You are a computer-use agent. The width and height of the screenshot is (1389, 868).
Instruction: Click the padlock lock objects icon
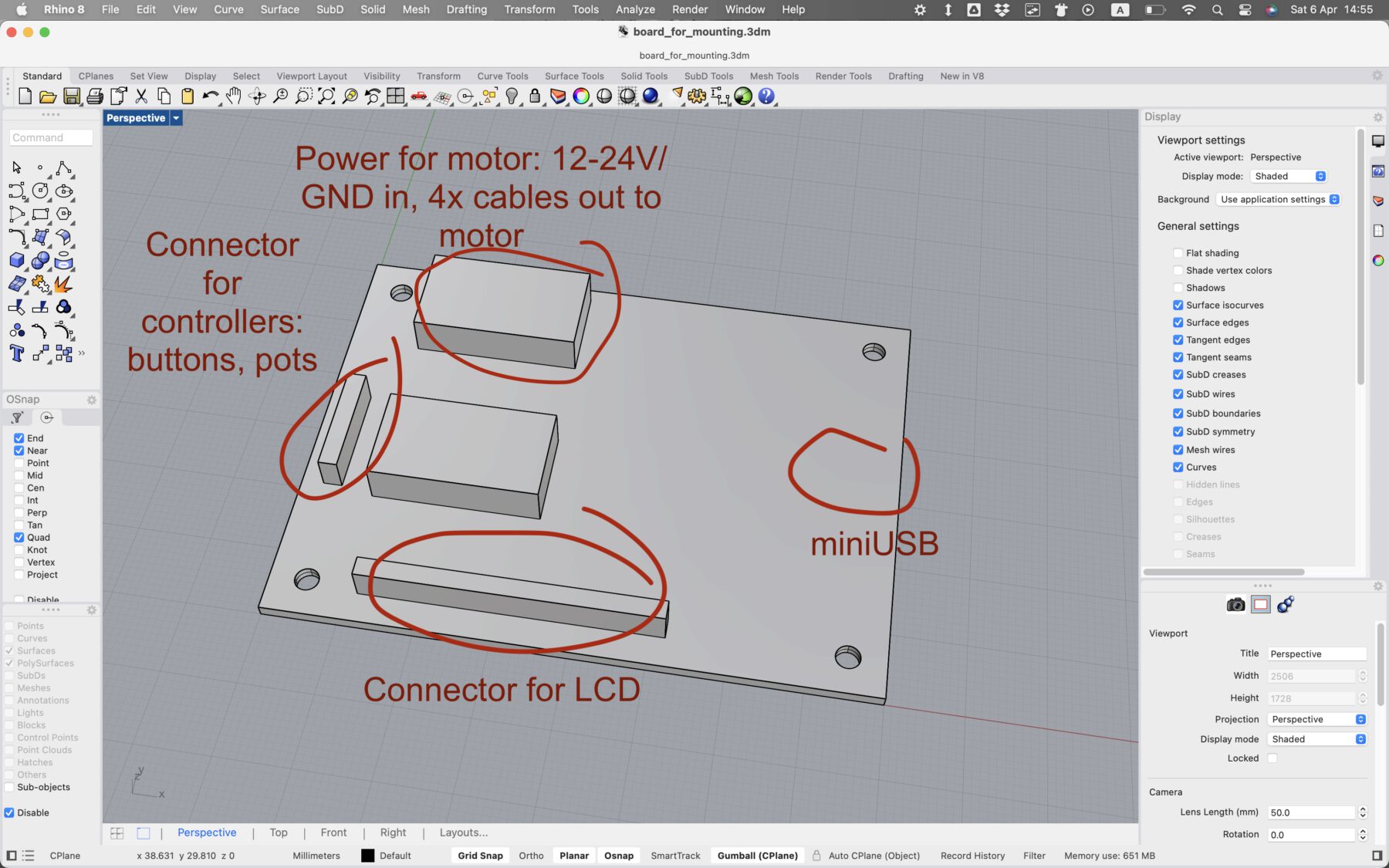pyautogui.click(x=535, y=96)
